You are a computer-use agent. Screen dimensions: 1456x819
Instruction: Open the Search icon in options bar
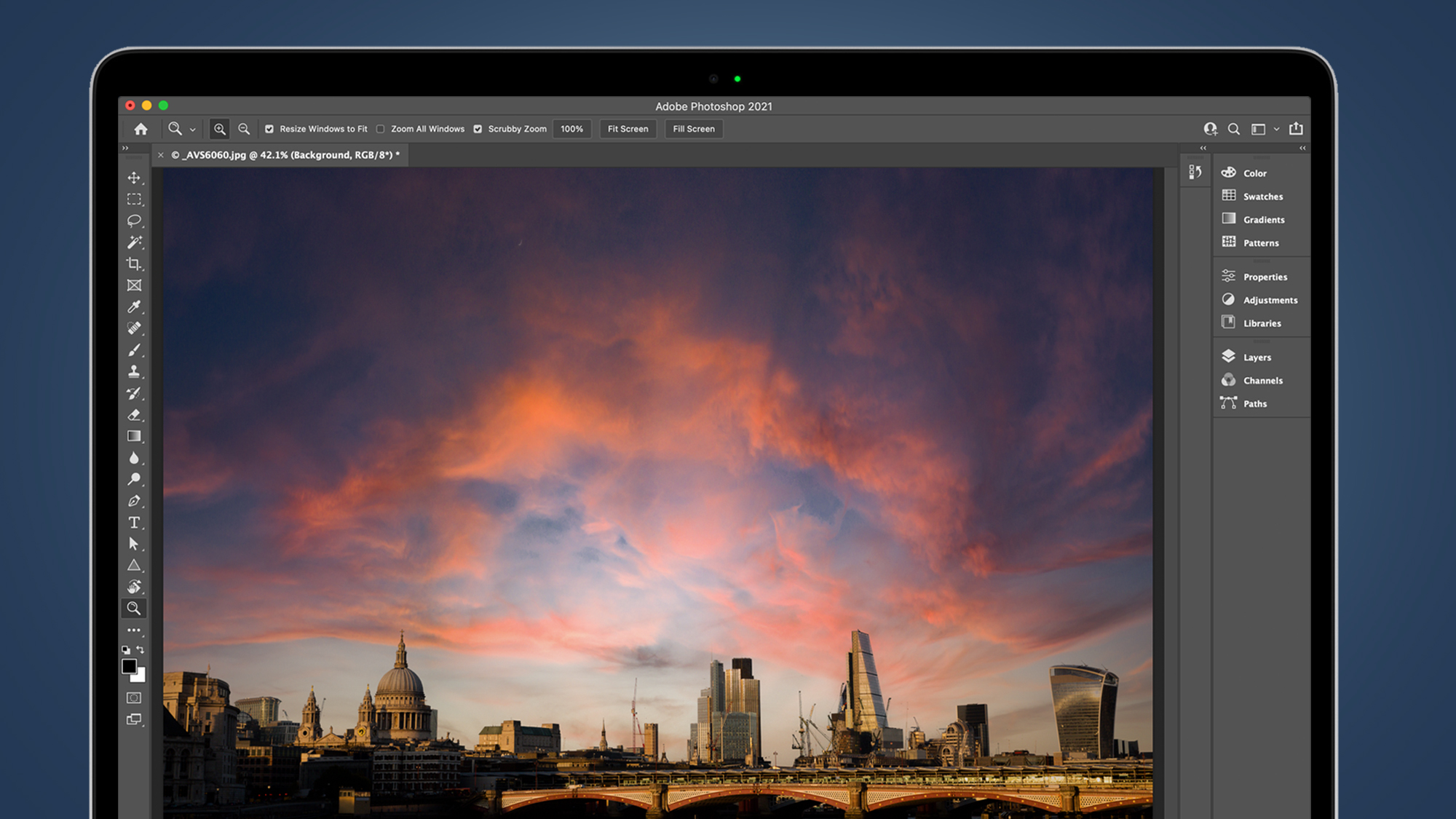[x=1233, y=129]
